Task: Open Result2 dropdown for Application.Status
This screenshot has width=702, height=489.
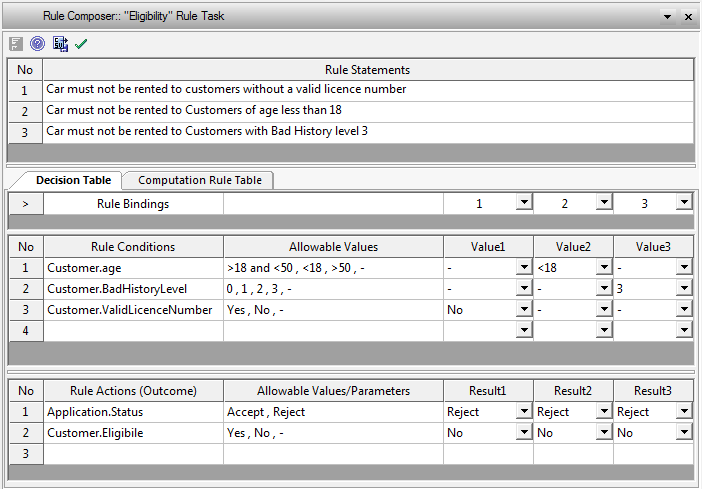Action: tap(604, 411)
